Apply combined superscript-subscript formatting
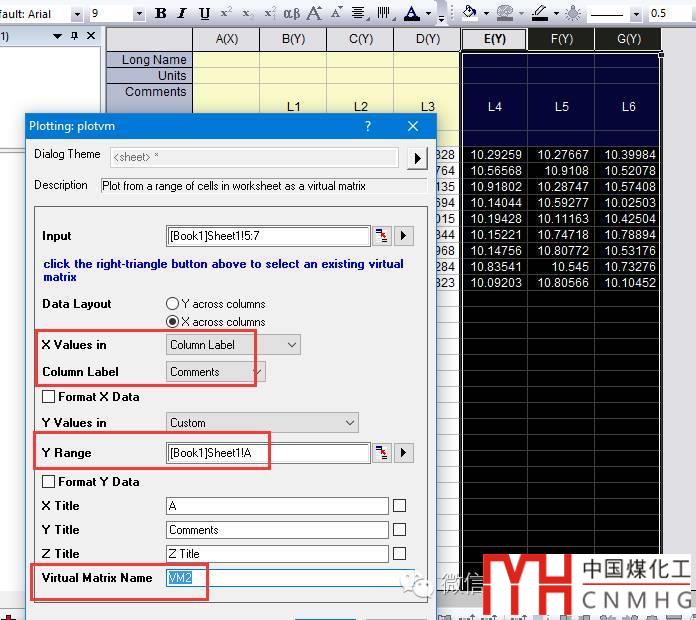The height and width of the screenshot is (620, 696). click(269, 13)
